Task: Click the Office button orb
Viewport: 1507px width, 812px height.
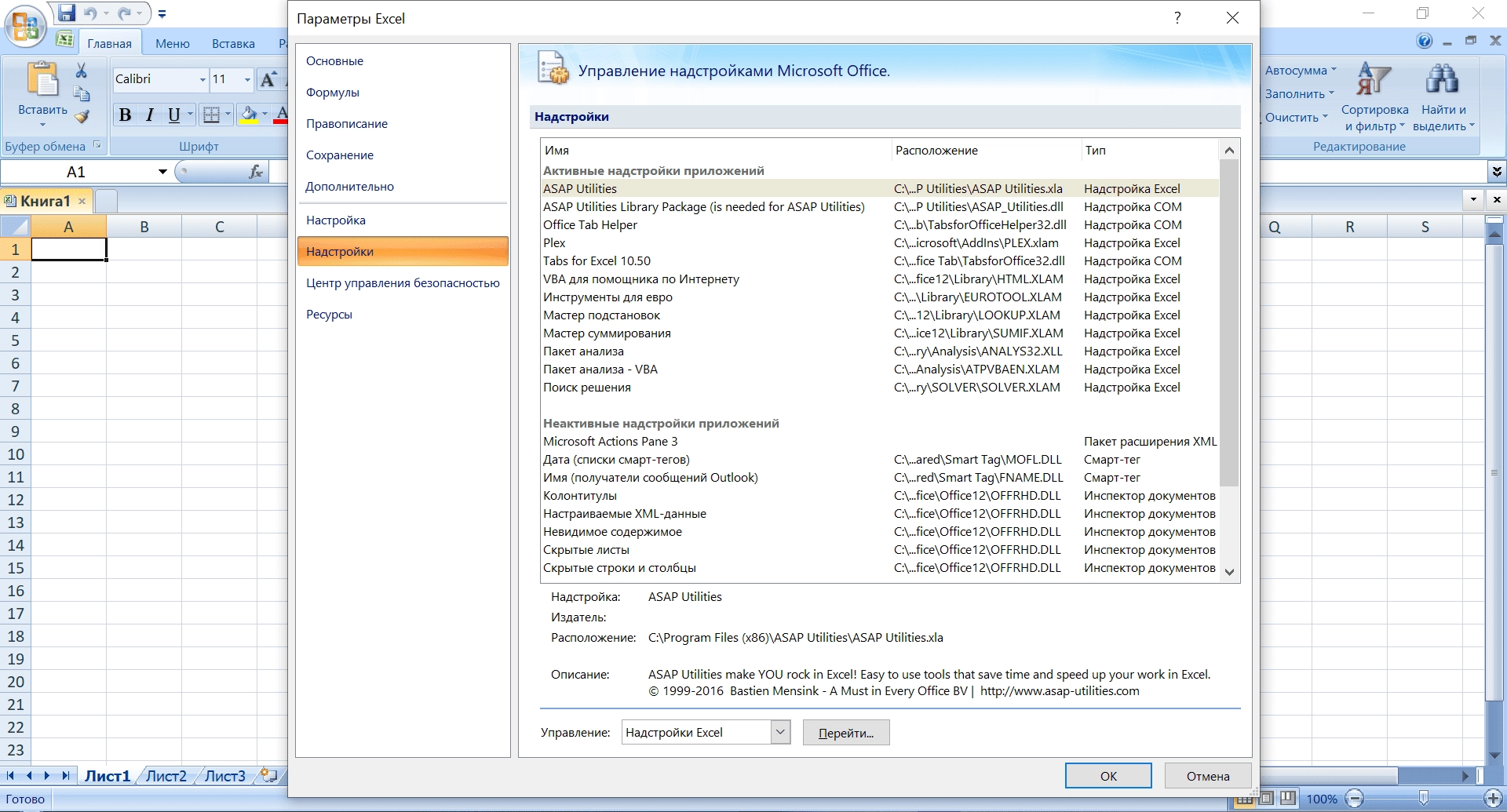Action: click(x=25, y=26)
